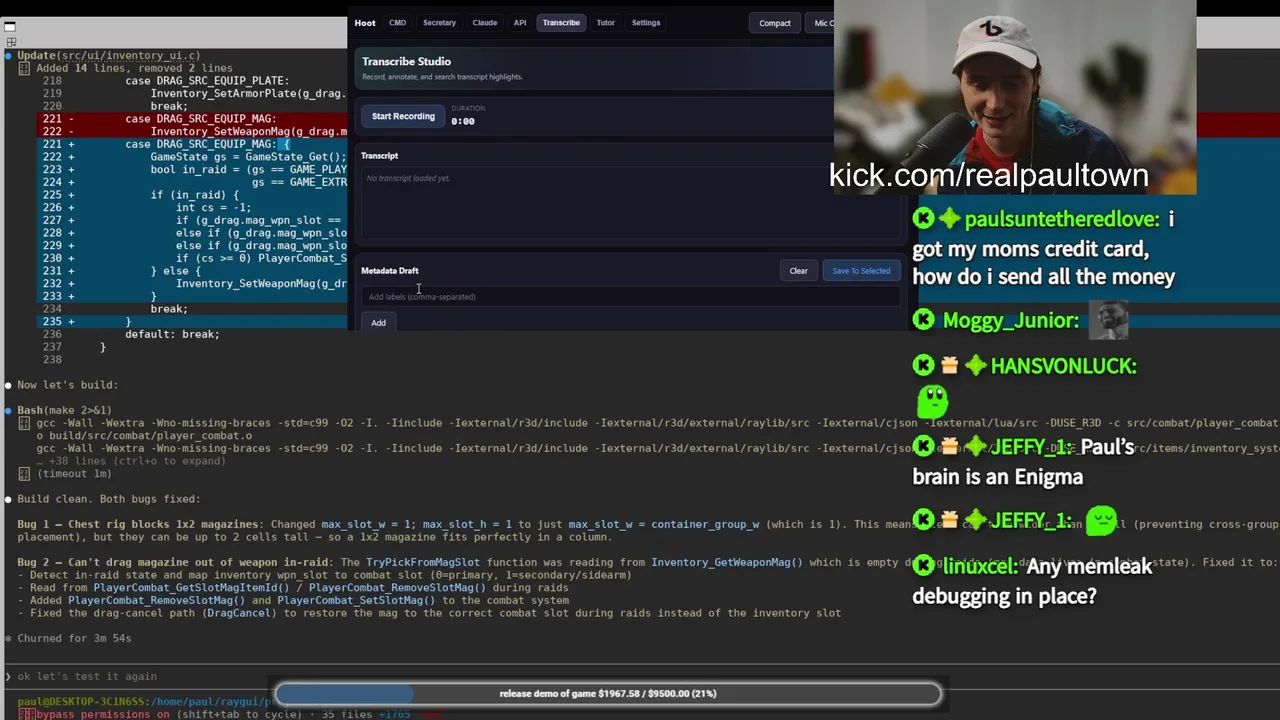Click 'default: break;' on line 236
1280x720 pixels.
[x=172, y=334]
